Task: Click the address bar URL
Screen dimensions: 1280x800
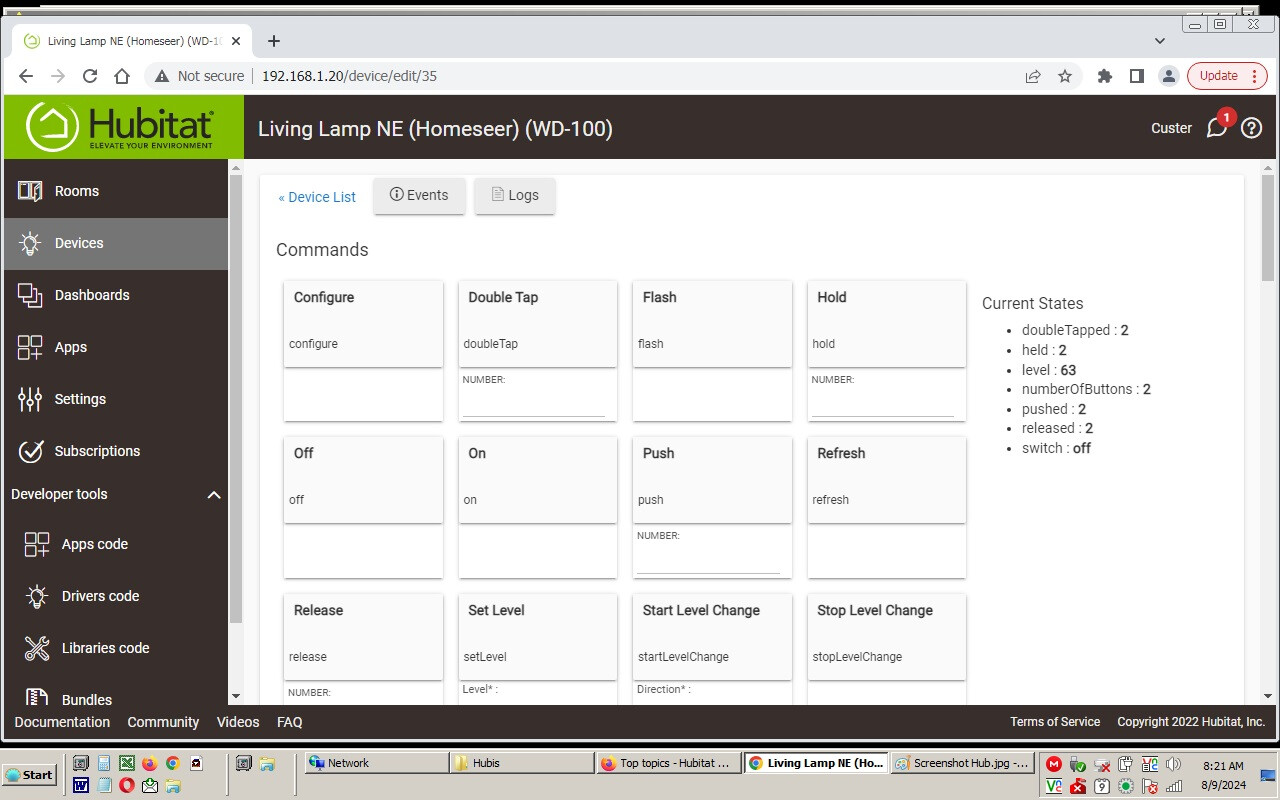Action: point(349,76)
